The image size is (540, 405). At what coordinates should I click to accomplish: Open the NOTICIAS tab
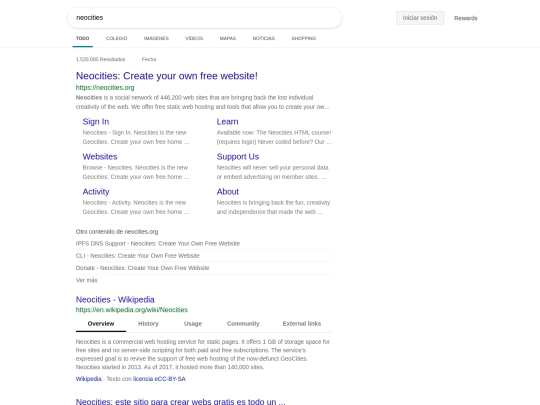tap(264, 38)
